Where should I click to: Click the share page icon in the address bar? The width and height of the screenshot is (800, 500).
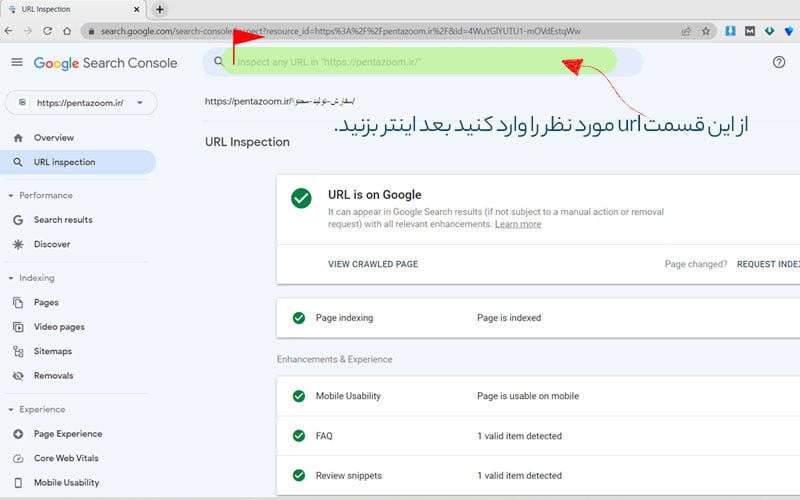[686, 31]
